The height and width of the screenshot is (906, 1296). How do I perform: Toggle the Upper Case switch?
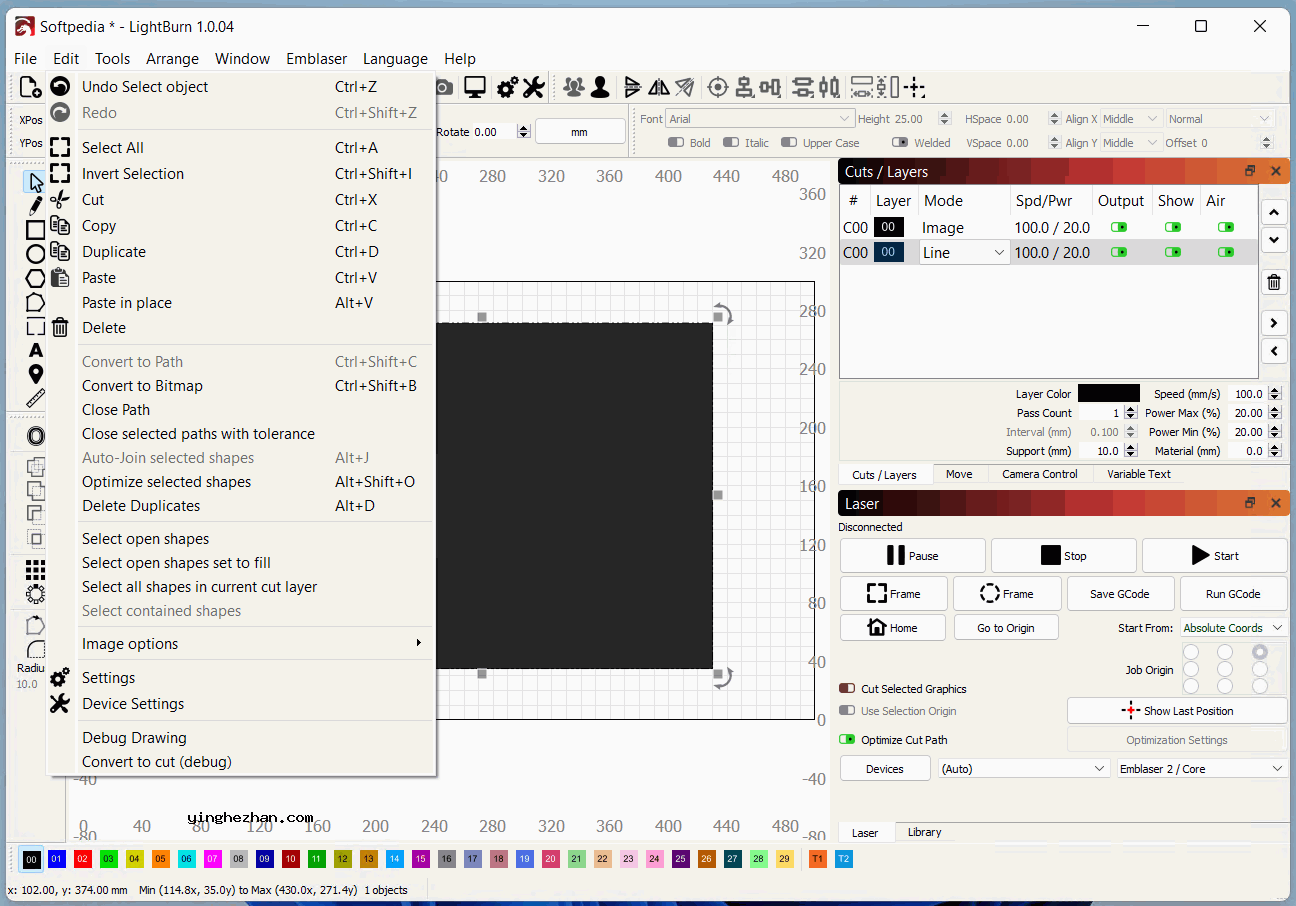click(789, 143)
